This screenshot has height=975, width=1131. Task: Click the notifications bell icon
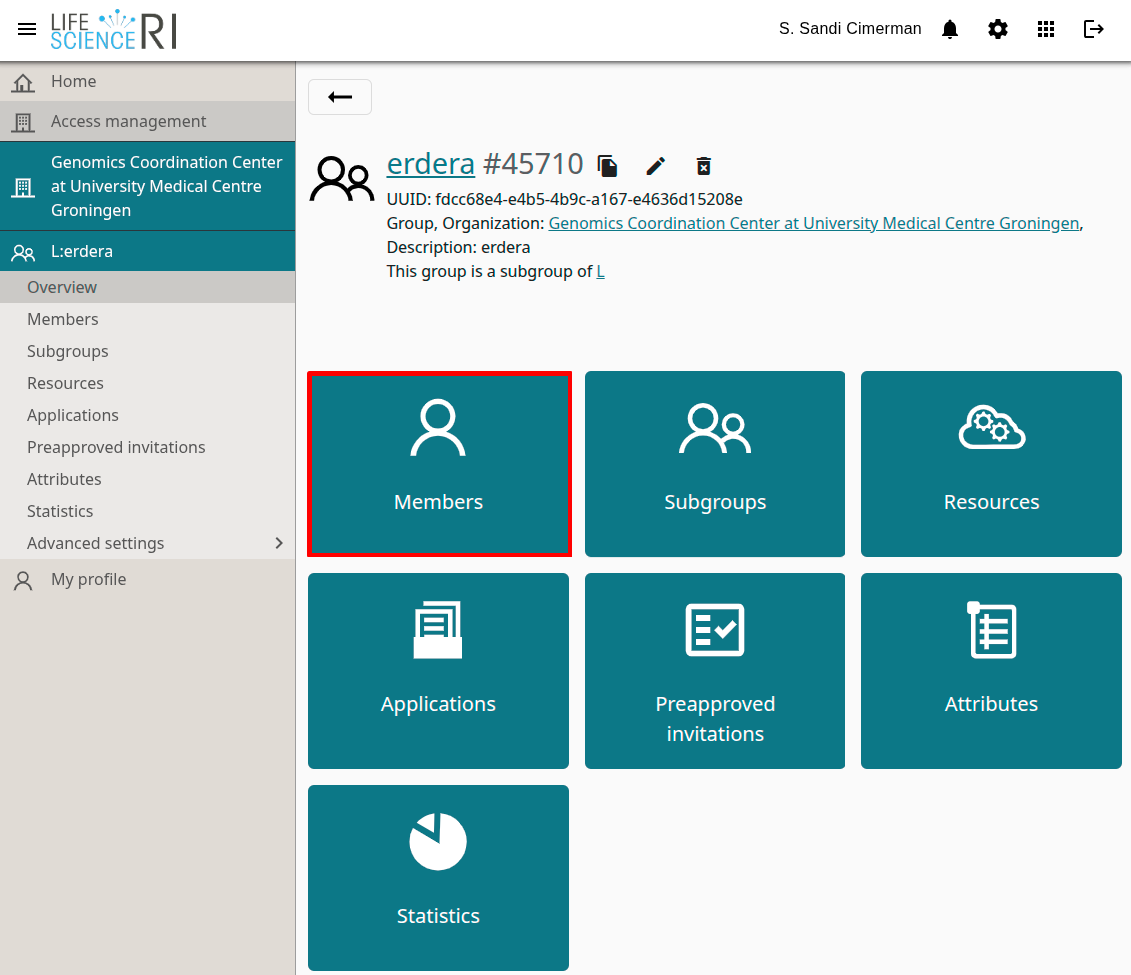click(950, 29)
